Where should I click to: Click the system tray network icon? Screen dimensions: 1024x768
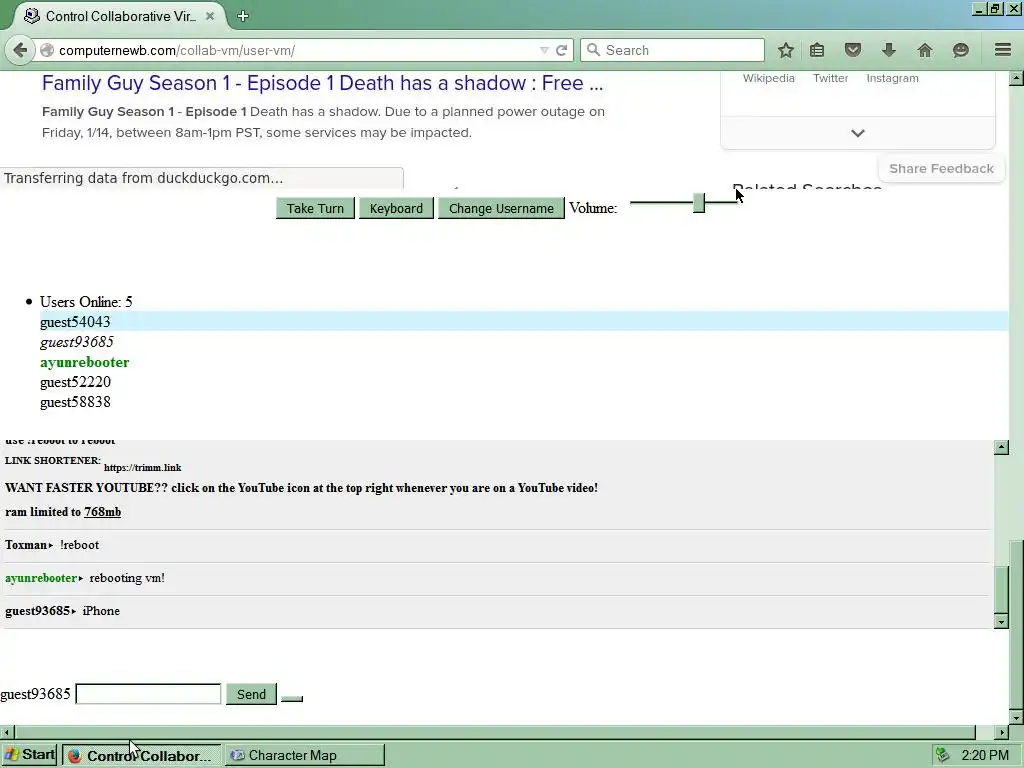(x=942, y=756)
